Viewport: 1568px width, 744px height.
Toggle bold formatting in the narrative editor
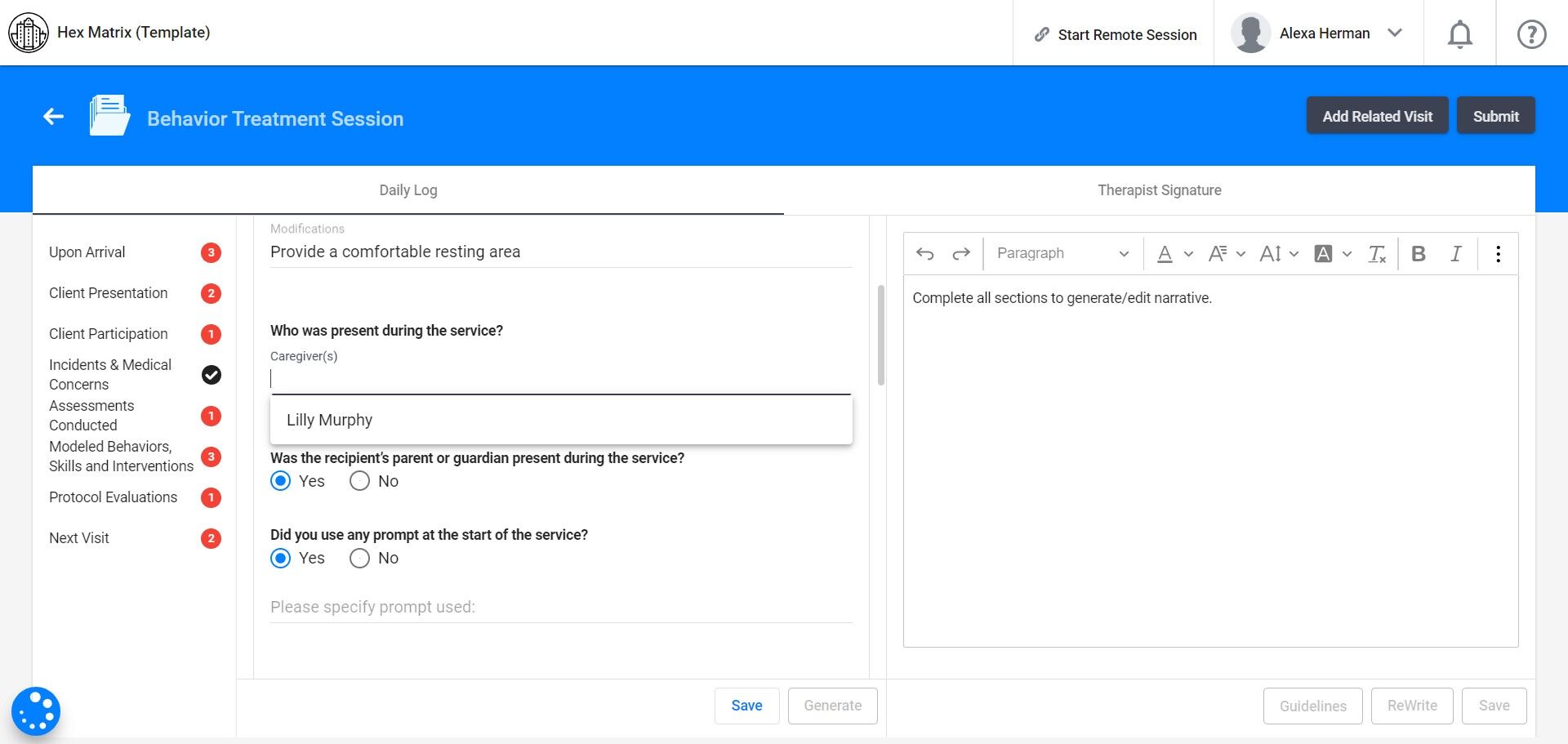click(x=1419, y=254)
